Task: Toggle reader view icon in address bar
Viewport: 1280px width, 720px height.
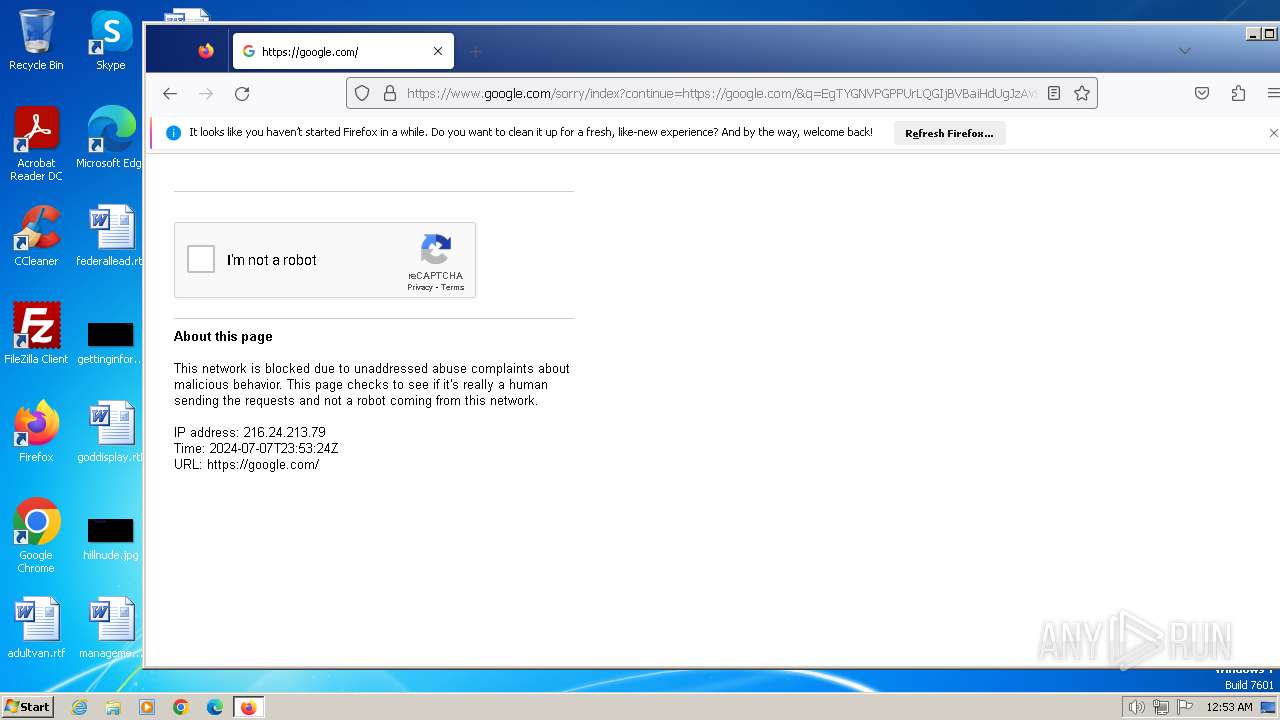Action: point(1054,93)
